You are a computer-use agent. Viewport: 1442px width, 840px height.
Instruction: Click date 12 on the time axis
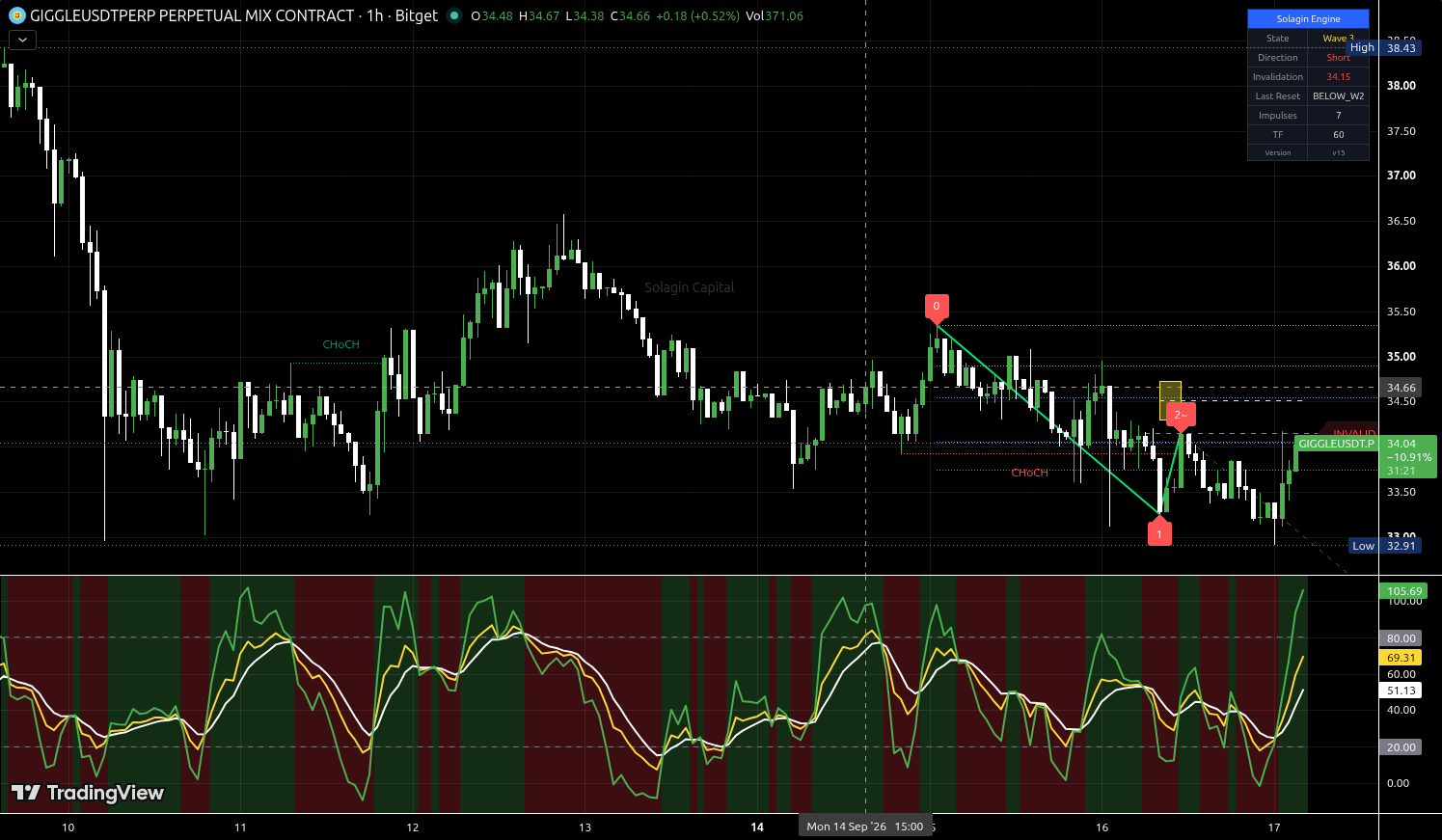[413, 827]
